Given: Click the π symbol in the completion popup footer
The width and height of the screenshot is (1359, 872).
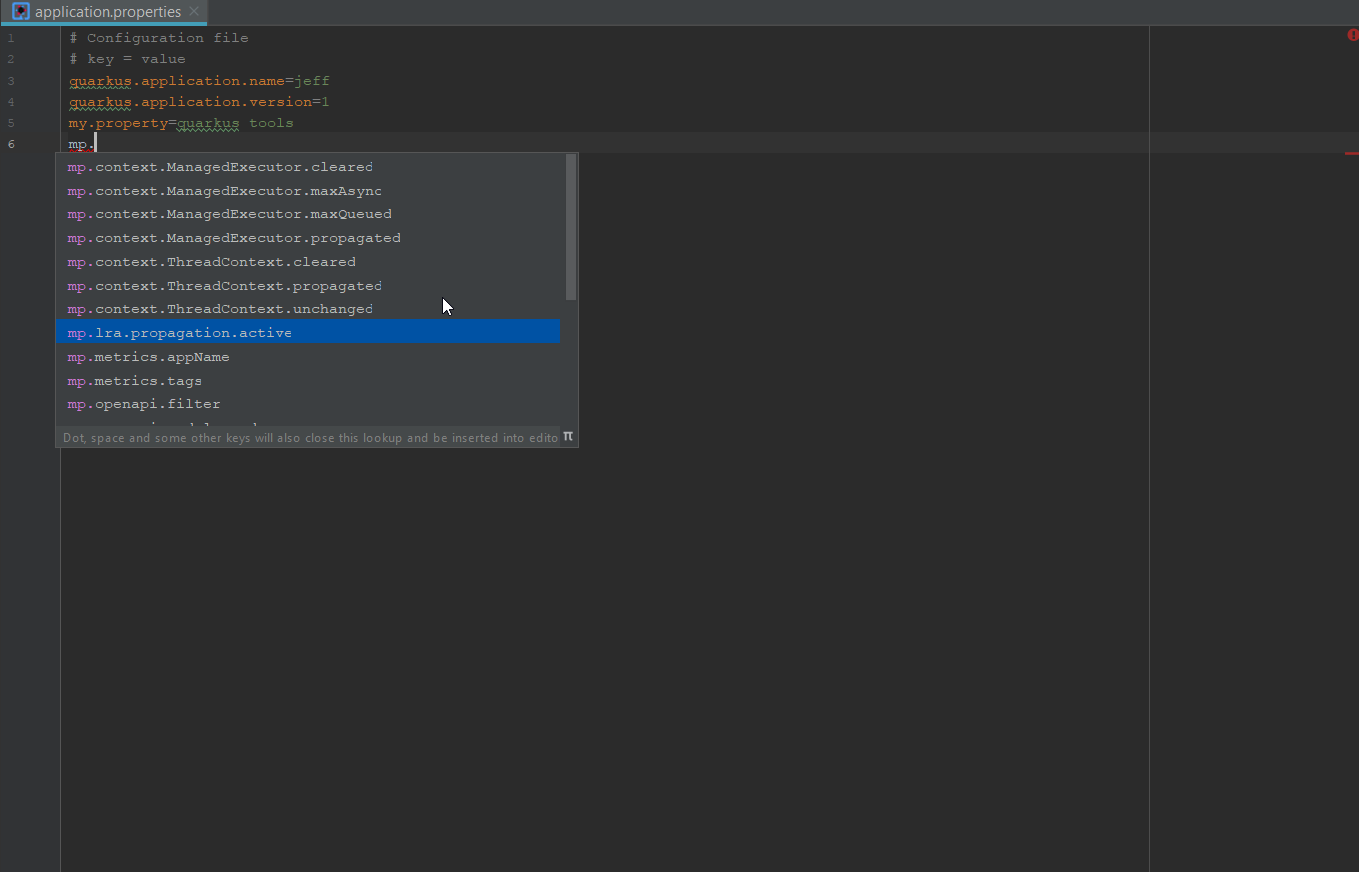Looking at the screenshot, I should [x=567, y=436].
